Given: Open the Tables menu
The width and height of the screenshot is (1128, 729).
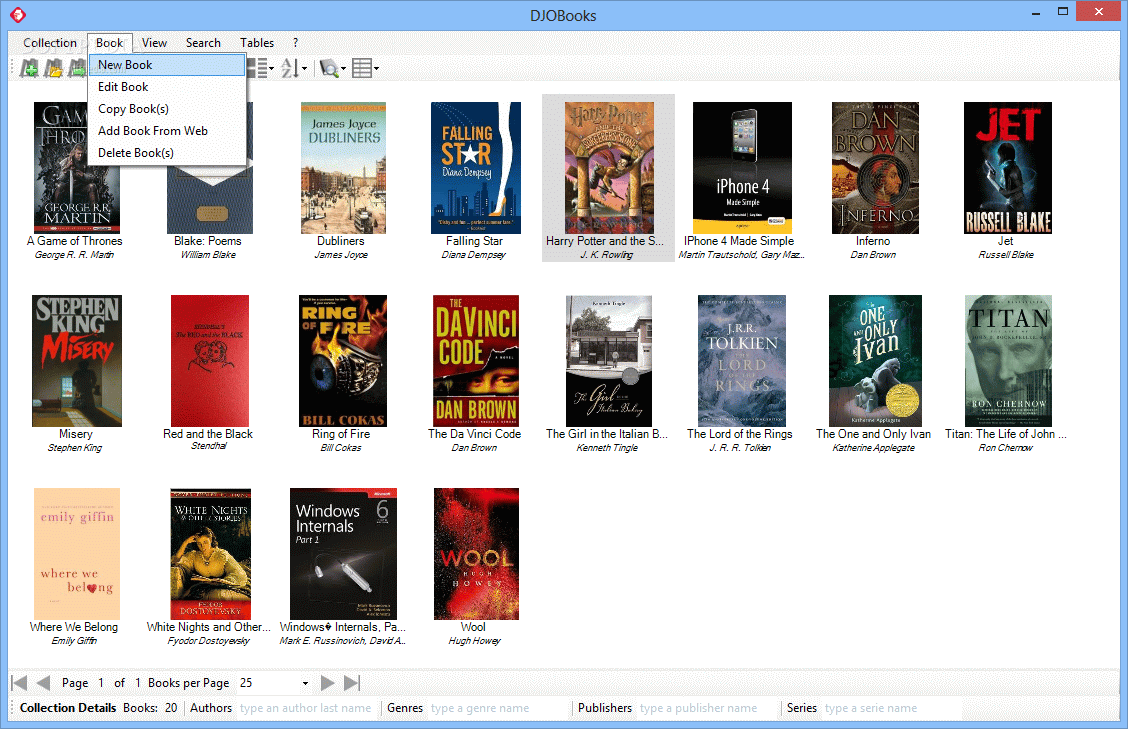Looking at the screenshot, I should click(x=257, y=42).
